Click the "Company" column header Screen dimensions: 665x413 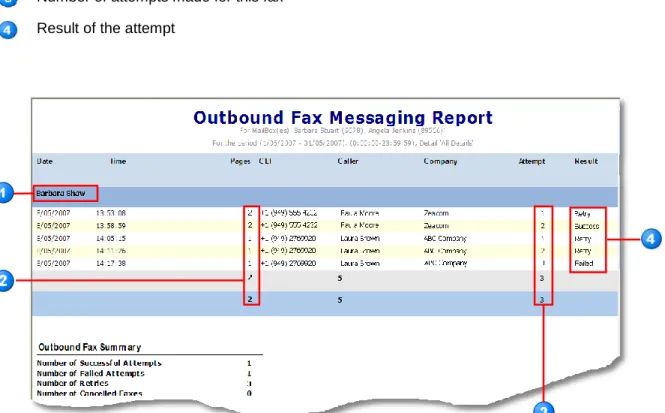(x=440, y=162)
